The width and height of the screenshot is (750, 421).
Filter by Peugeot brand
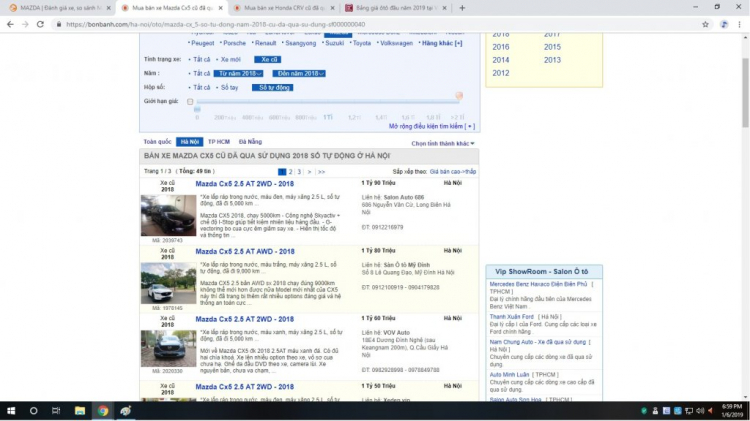[x=202, y=43]
